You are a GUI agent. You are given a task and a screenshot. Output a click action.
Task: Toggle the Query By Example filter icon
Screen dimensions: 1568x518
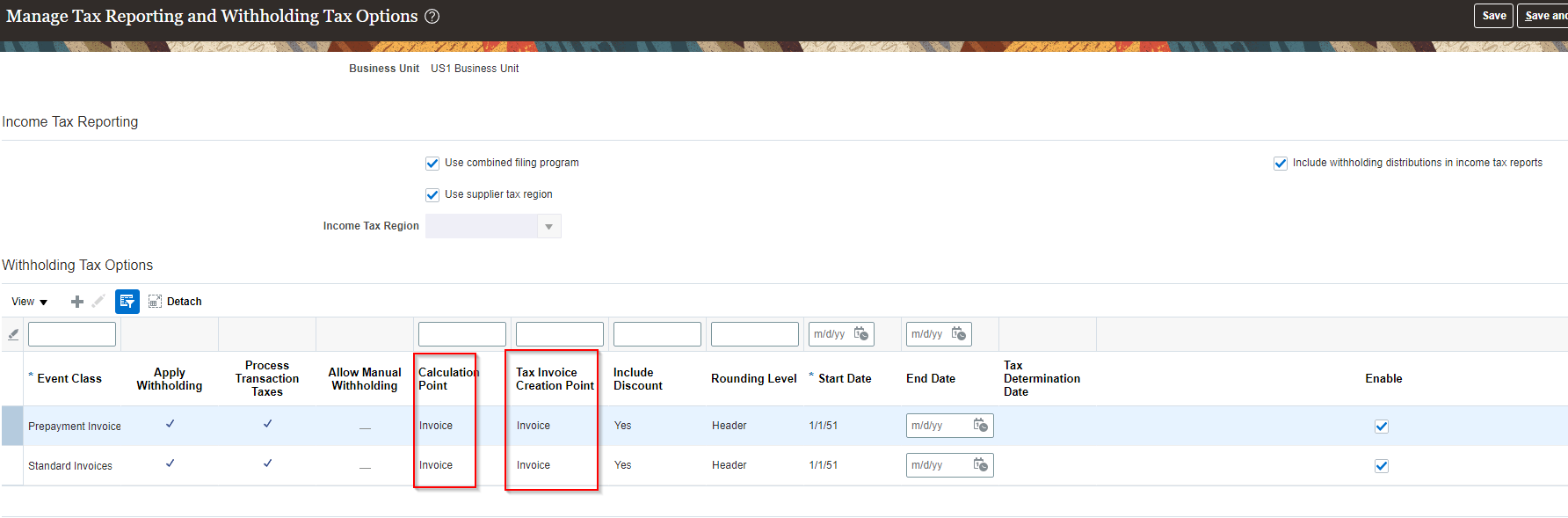click(127, 302)
